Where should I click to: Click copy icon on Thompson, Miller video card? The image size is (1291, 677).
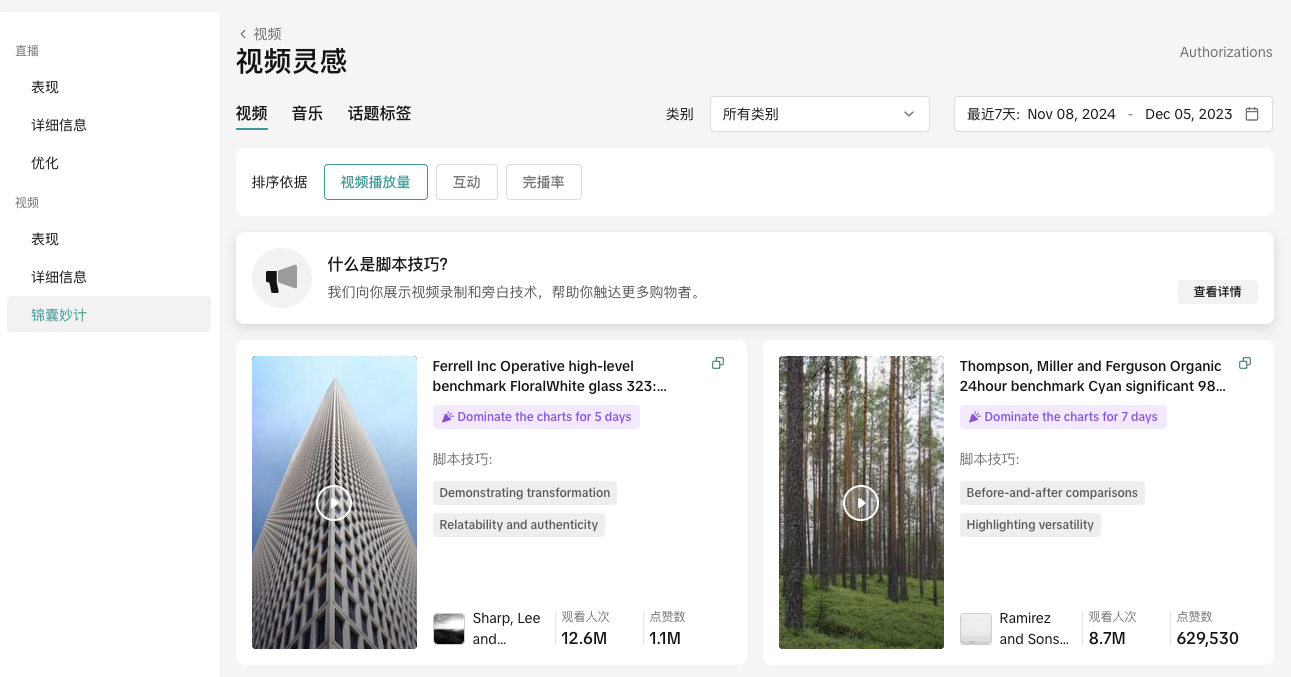[x=1244, y=363]
